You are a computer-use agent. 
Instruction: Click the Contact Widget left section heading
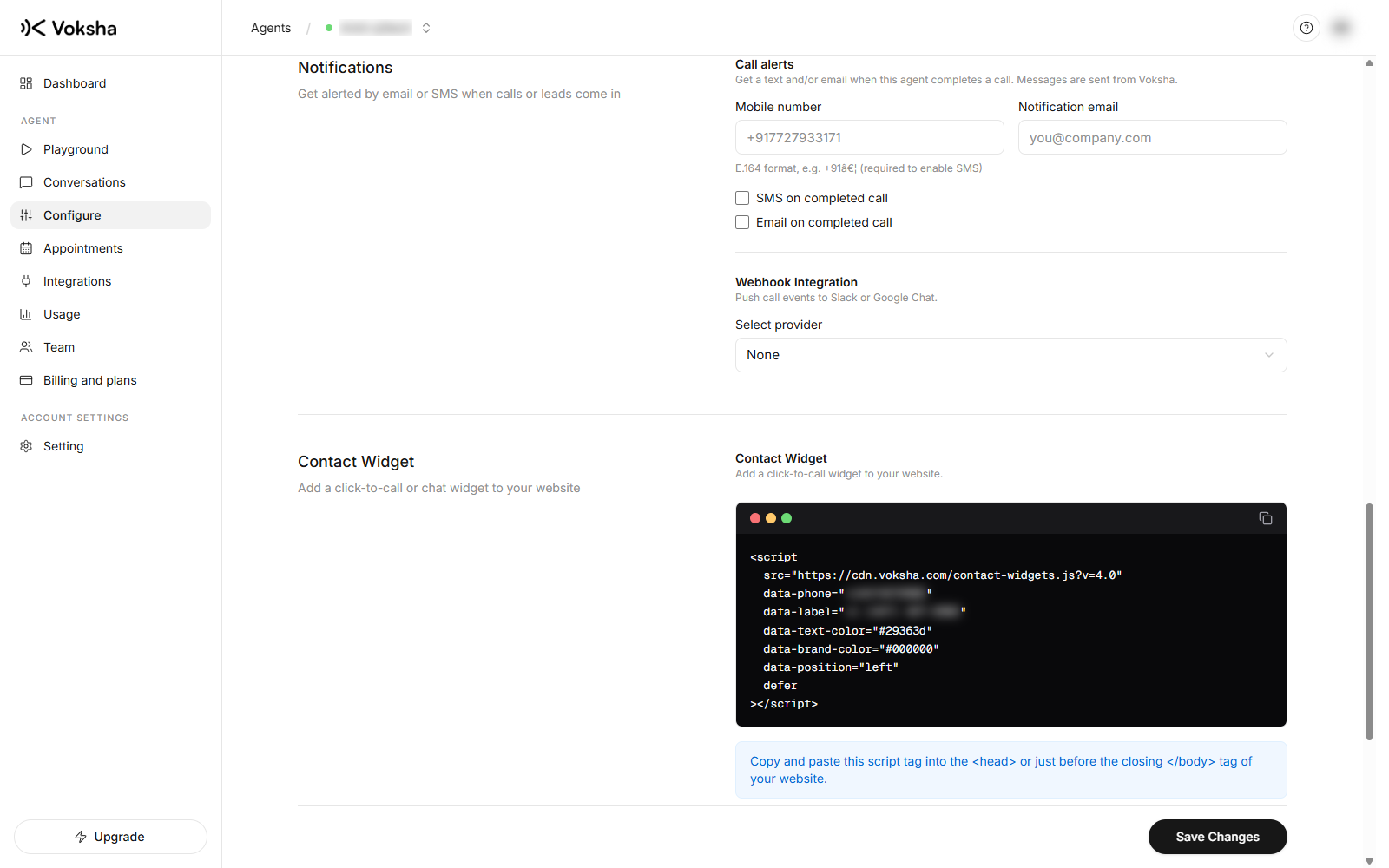[356, 462]
